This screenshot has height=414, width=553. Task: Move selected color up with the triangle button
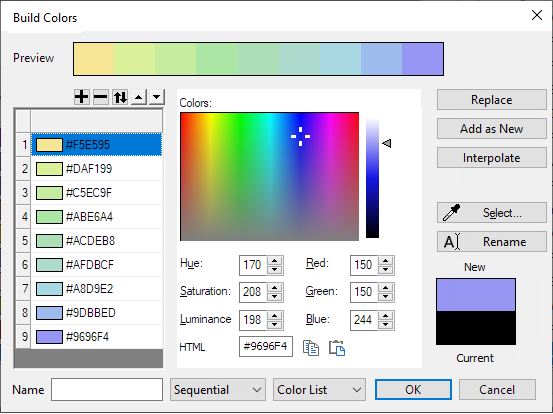[139, 97]
